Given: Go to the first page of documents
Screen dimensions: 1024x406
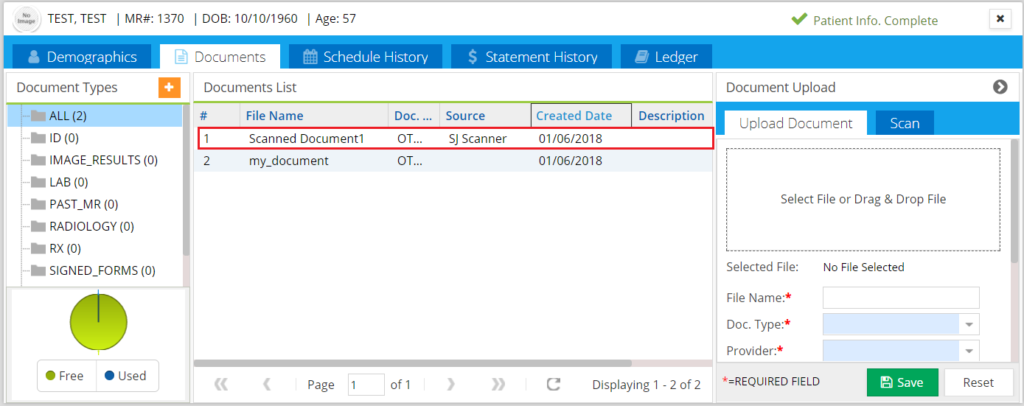Looking at the screenshot, I should [221, 384].
